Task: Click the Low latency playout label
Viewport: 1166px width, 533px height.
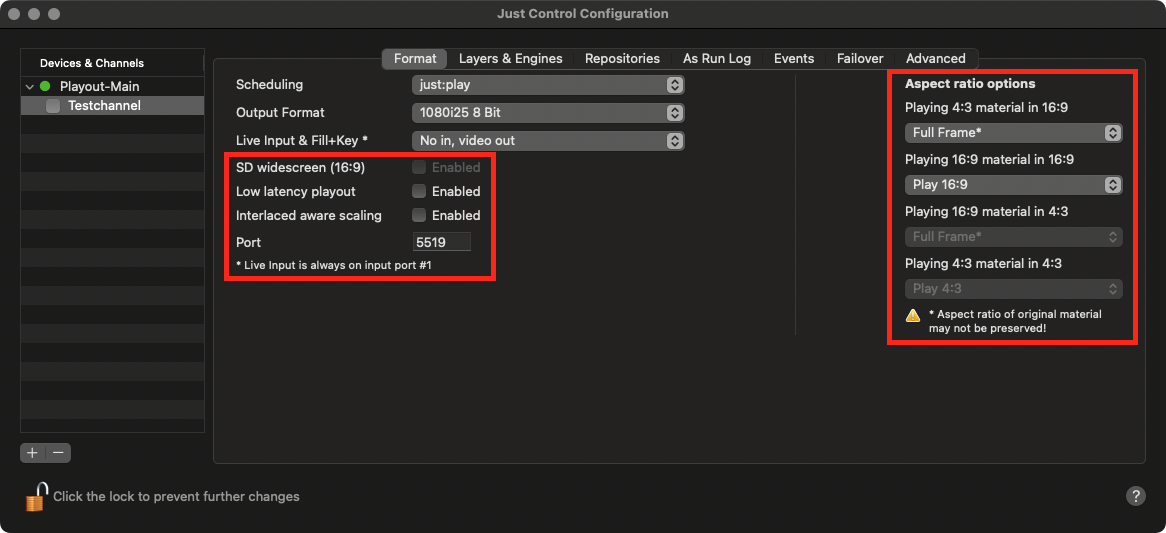Action: (296, 191)
